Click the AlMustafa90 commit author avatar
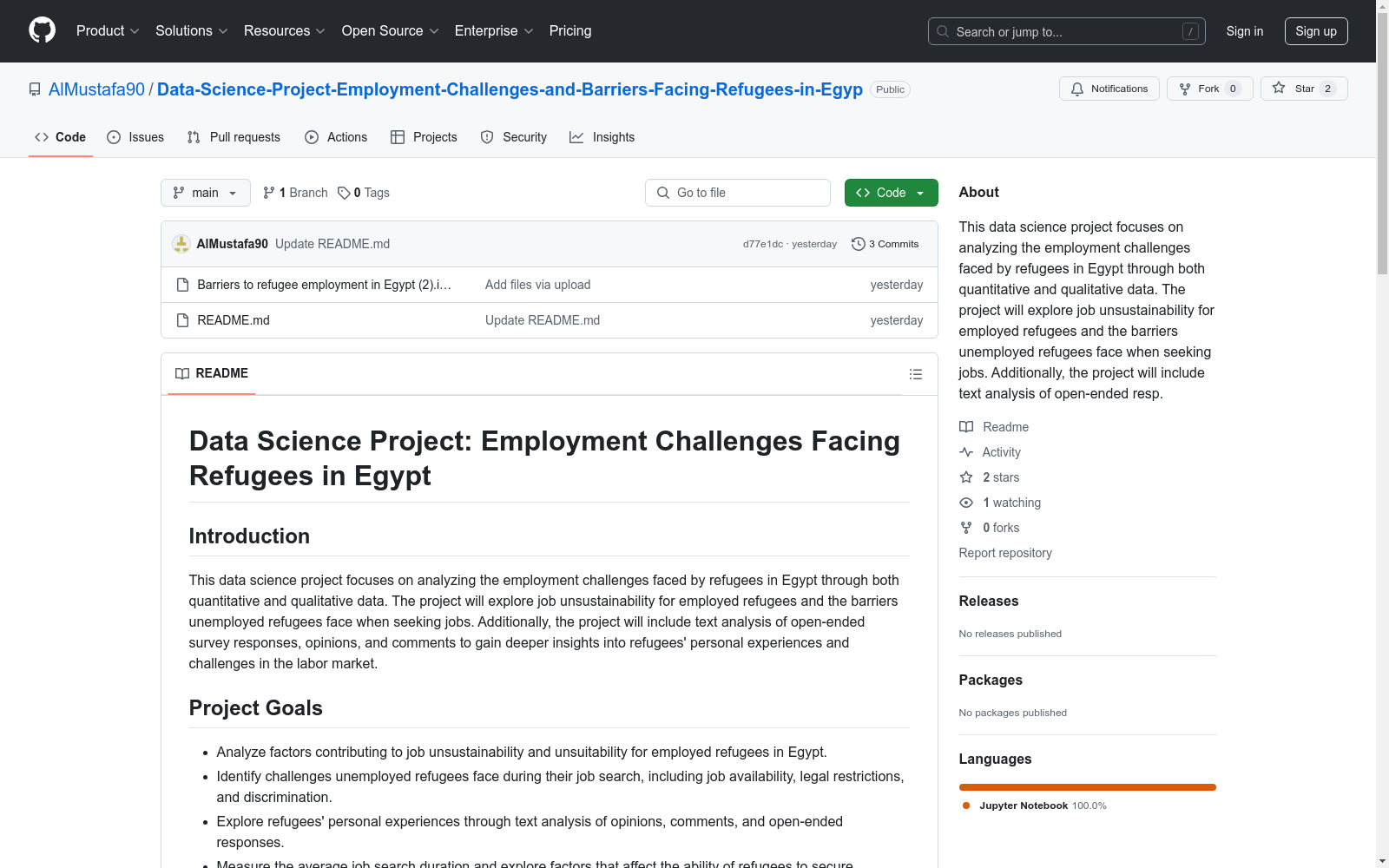Viewport: 1389px width, 868px height. coord(181,244)
